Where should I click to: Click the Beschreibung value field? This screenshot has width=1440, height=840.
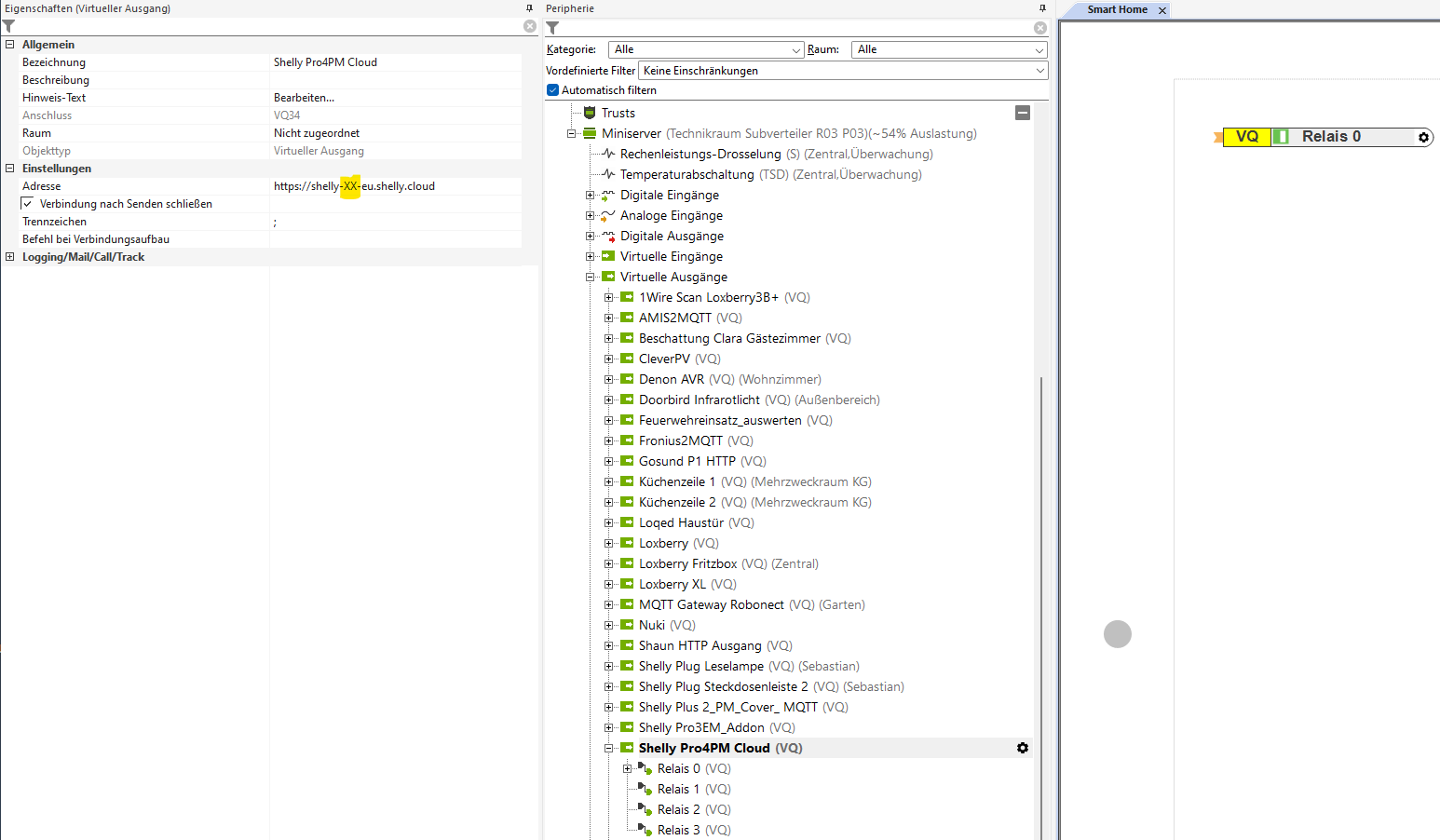(396, 80)
